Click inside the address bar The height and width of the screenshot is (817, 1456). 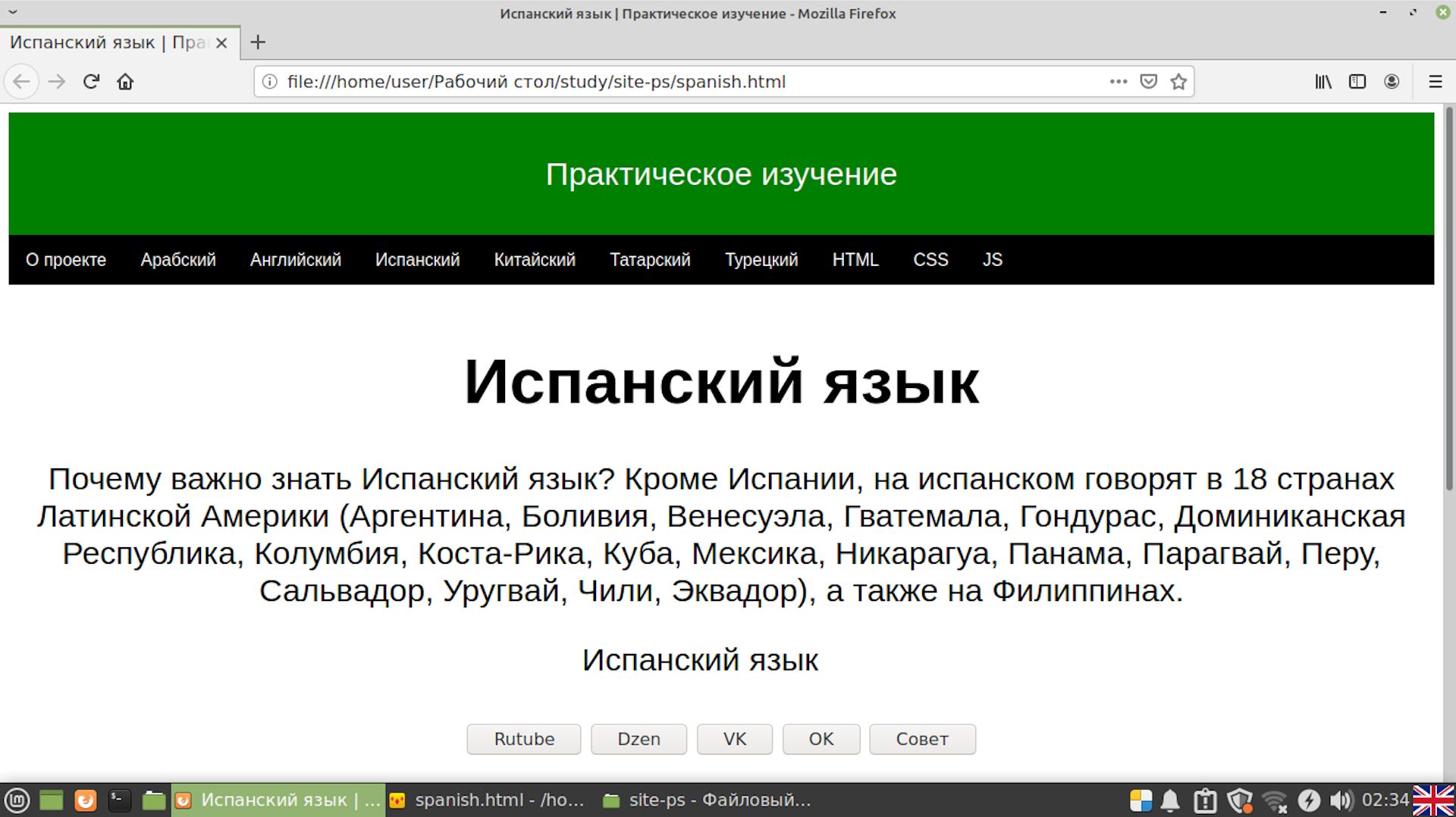682,81
